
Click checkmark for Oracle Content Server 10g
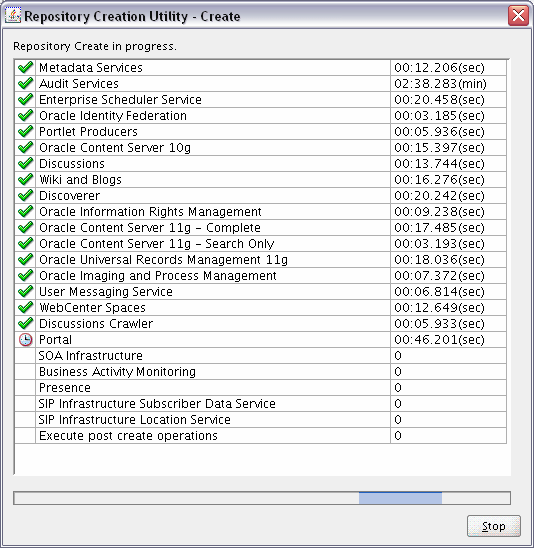(26, 147)
